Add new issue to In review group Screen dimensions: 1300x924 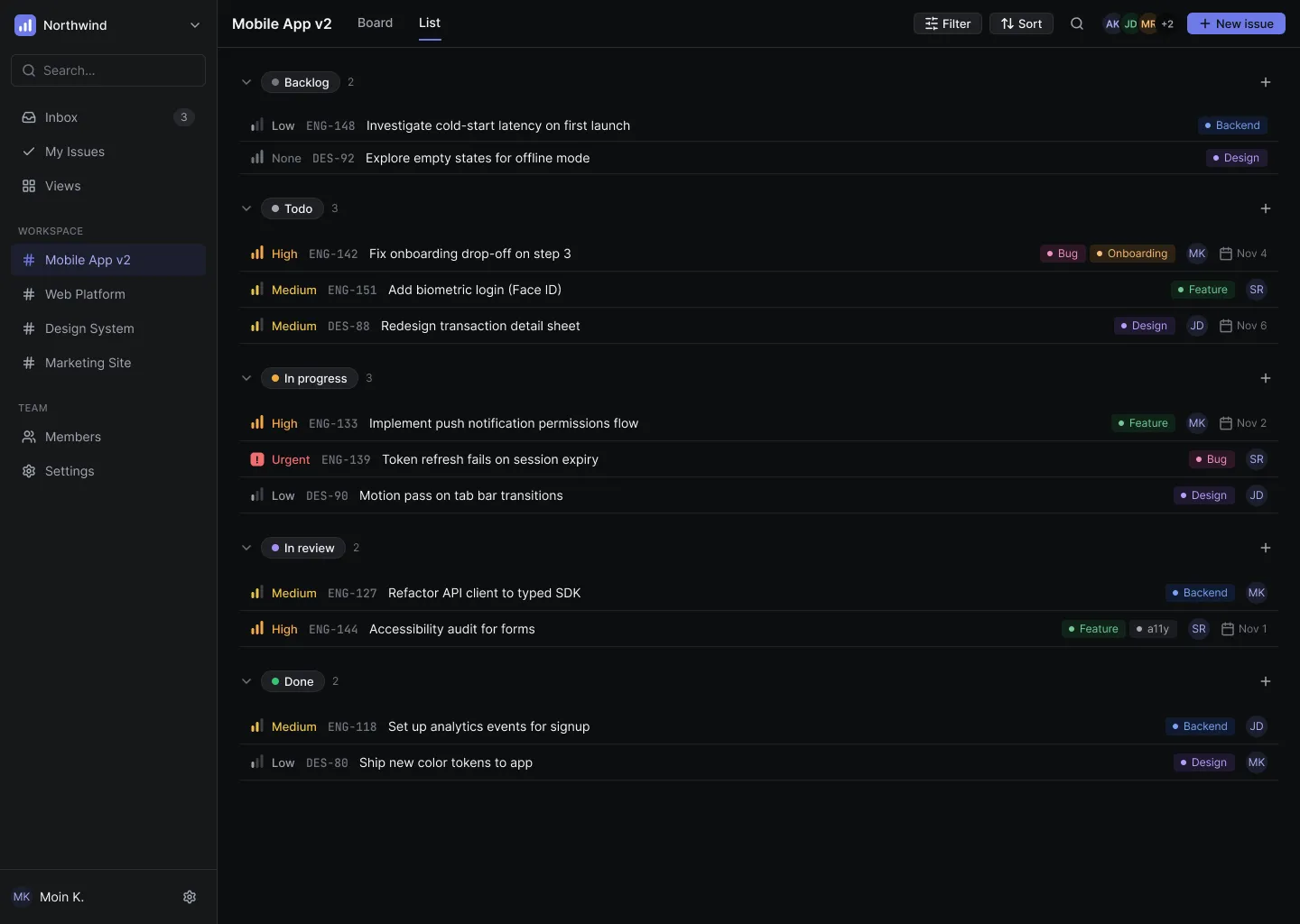1266,548
